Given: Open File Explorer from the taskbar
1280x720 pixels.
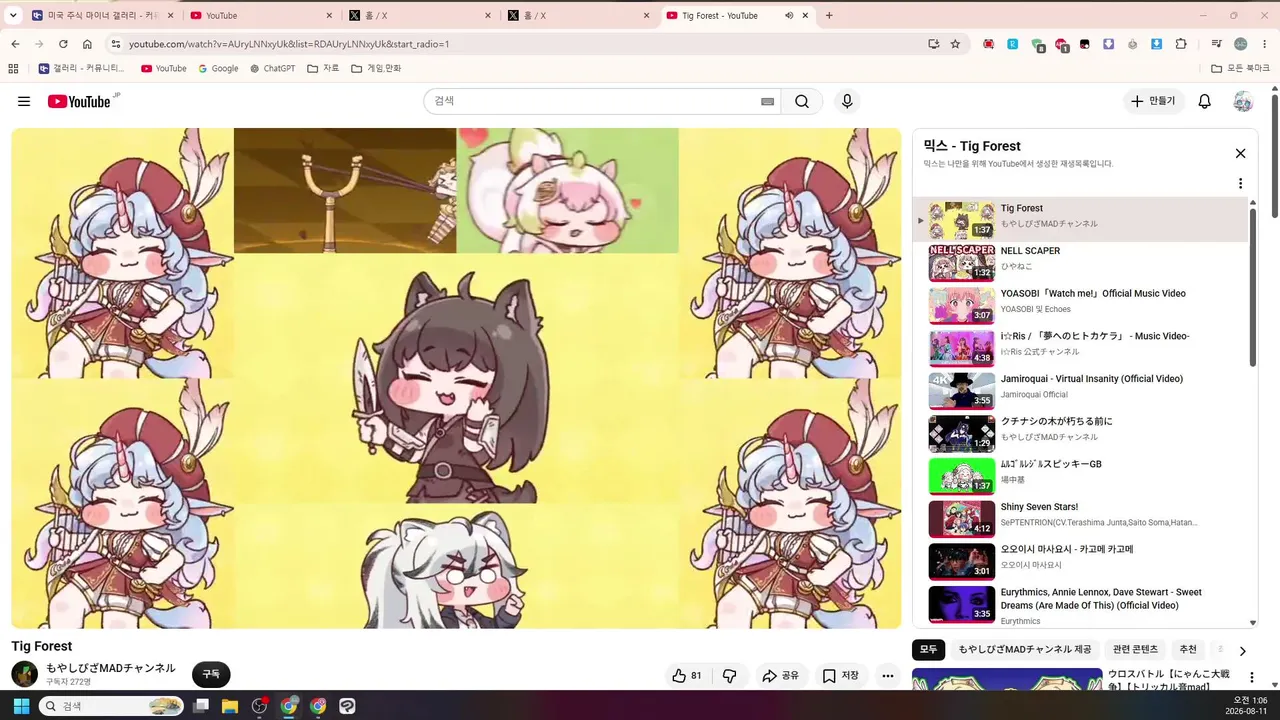Looking at the screenshot, I should 230,706.
